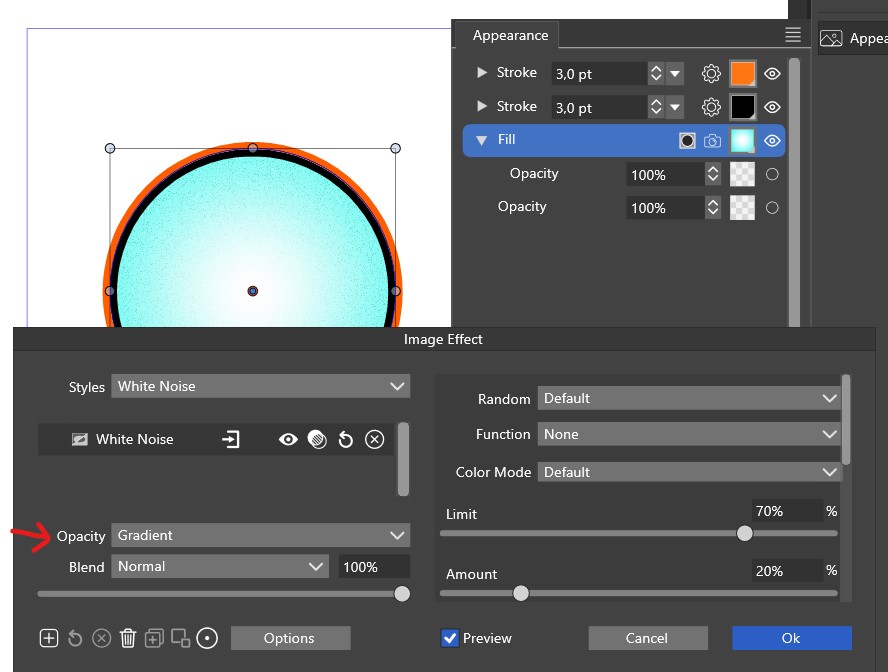888x672 pixels.
Task: Reset the White Noise effect with circular arrow
Action: pyautogui.click(x=346, y=439)
